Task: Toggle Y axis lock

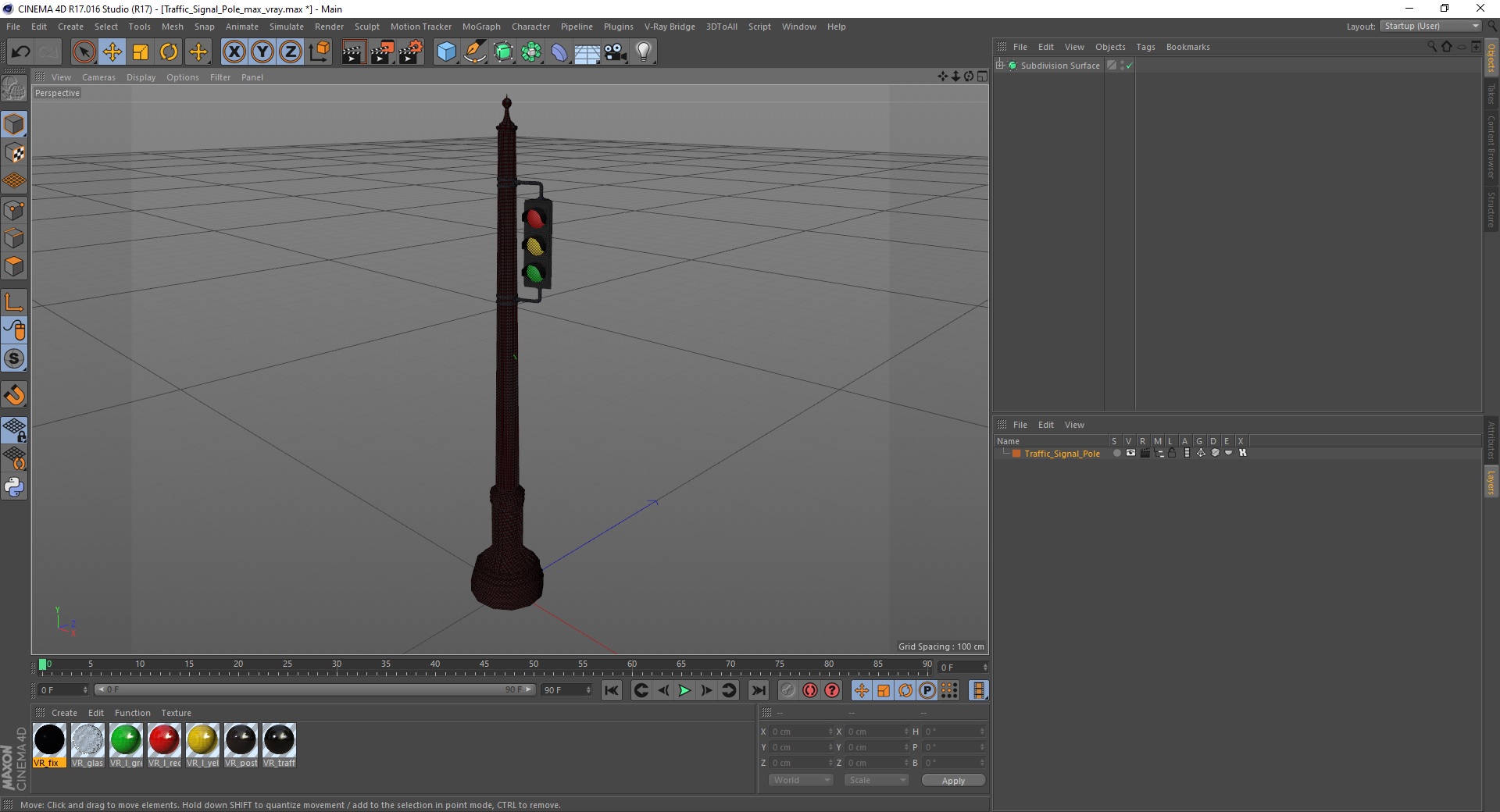Action: point(262,52)
